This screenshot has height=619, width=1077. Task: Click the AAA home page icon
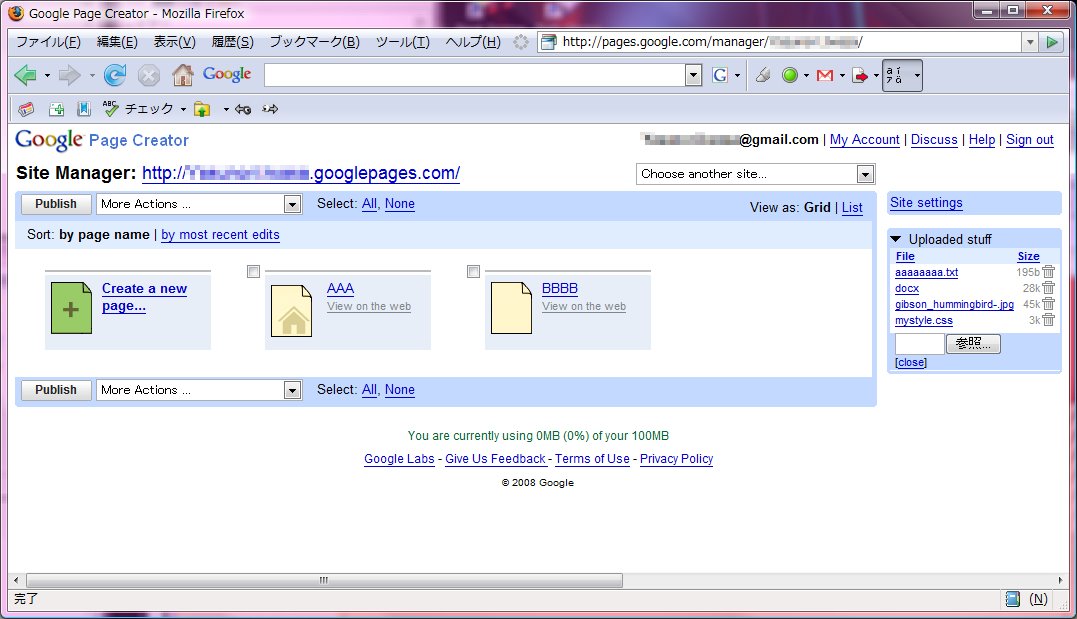(x=291, y=311)
